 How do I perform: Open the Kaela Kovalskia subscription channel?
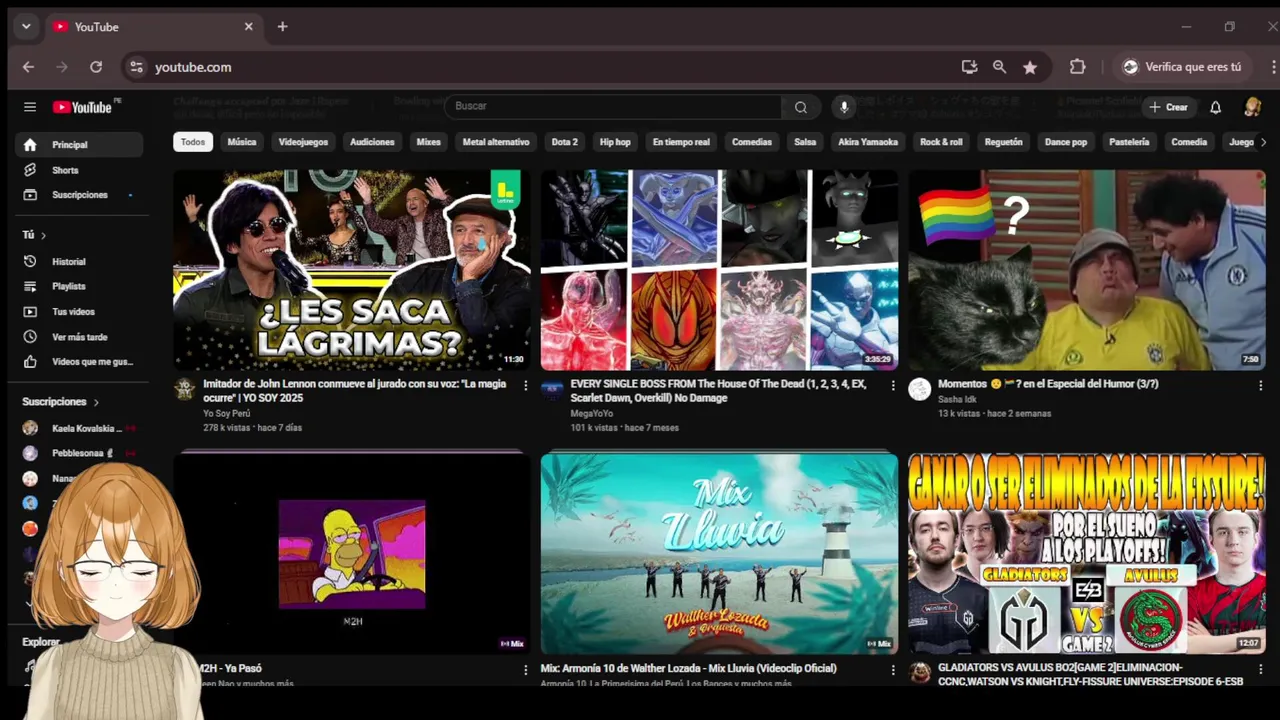[x=80, y=428]
